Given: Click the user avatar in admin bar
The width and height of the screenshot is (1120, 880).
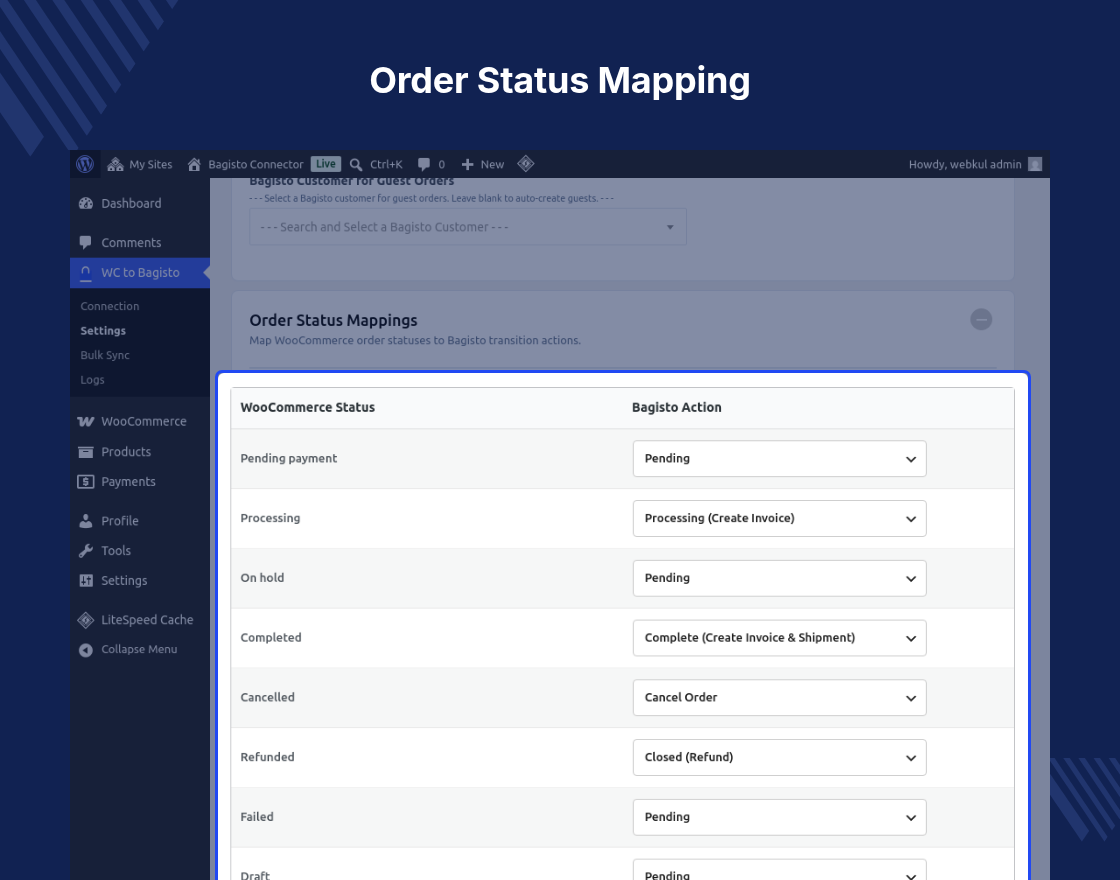Looking at the screenshot, I should coord(1034,164).
